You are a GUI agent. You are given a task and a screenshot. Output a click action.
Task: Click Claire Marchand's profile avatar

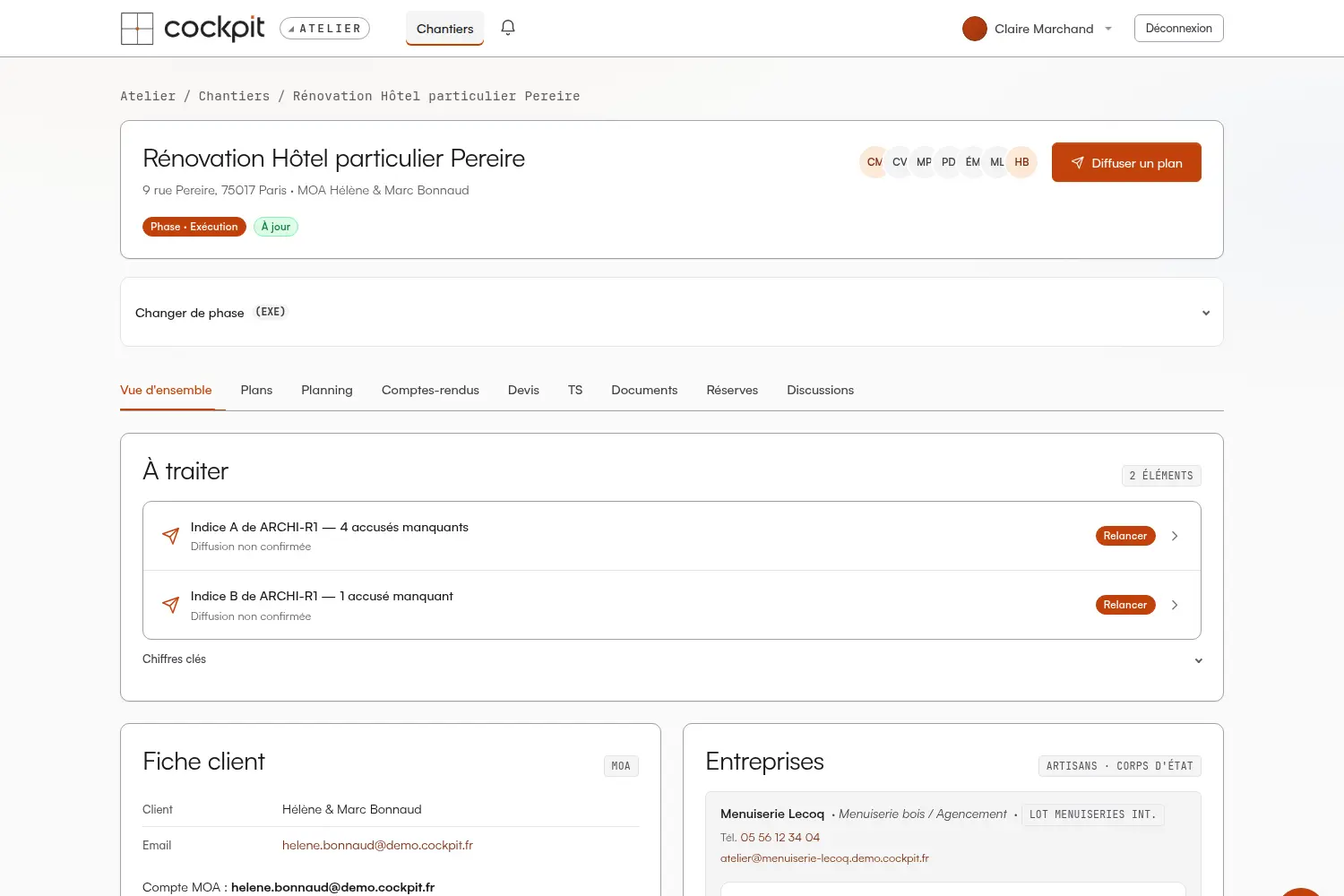975,29
